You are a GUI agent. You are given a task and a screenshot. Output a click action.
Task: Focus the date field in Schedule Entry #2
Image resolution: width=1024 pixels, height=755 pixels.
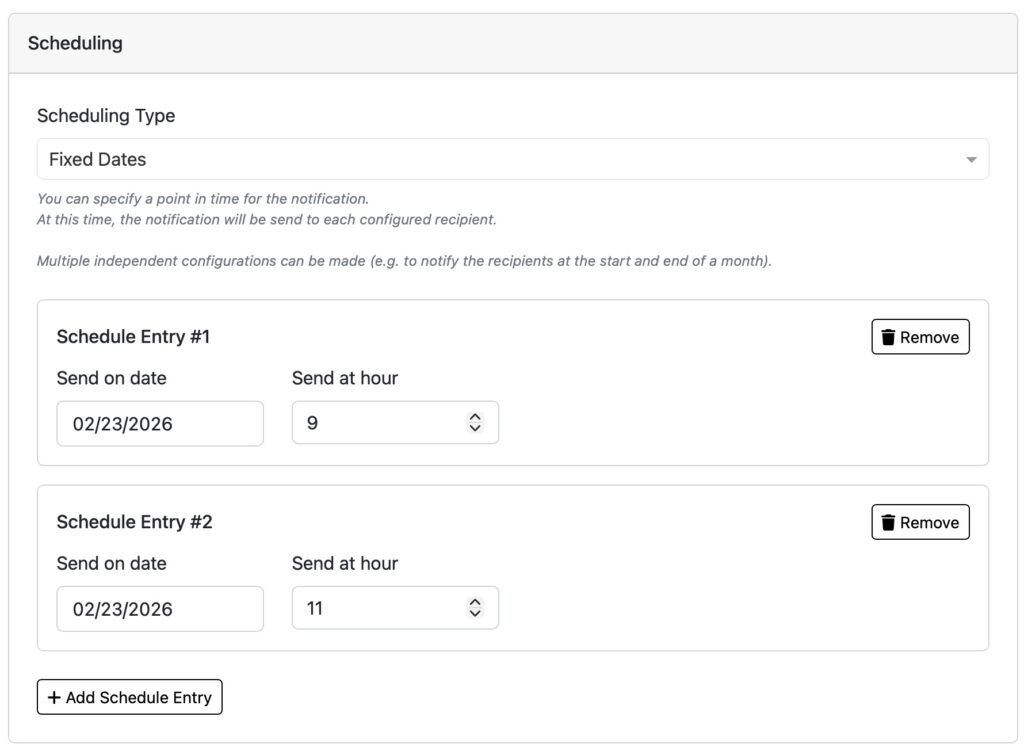tap(160, 609)
